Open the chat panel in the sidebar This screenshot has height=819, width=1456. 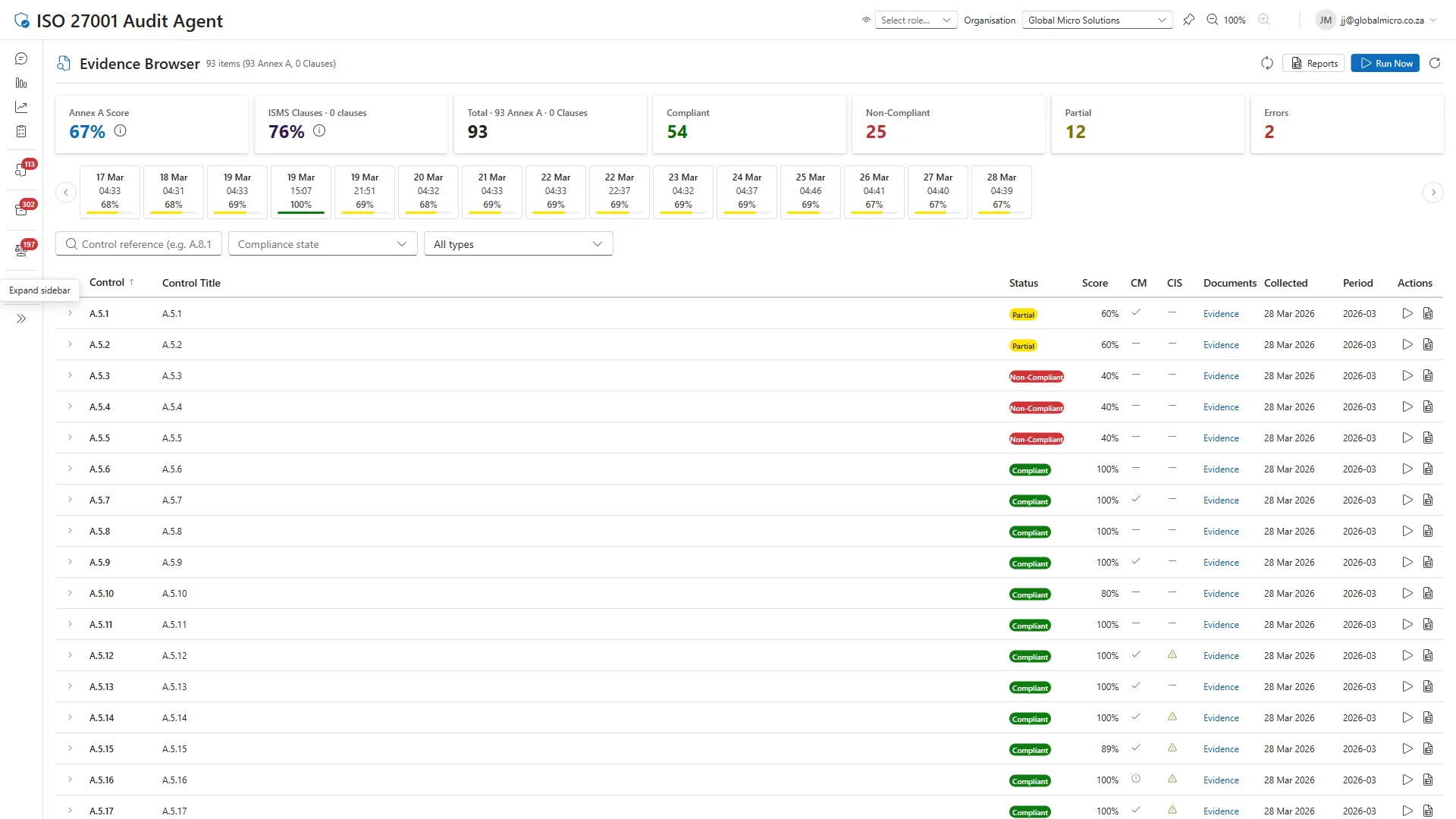[20, 58]
